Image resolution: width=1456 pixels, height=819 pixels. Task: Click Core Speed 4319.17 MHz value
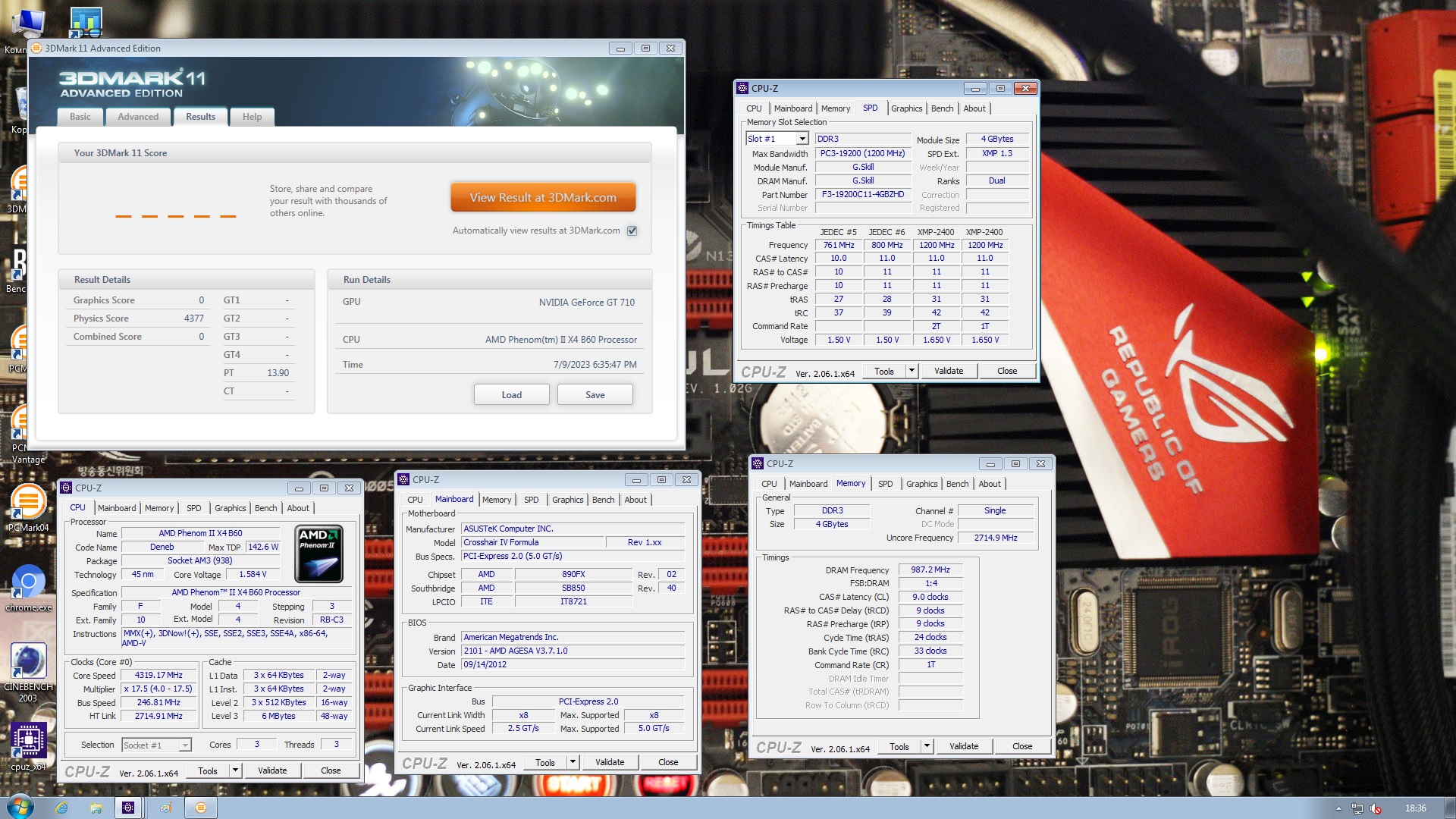coord(158,675)
